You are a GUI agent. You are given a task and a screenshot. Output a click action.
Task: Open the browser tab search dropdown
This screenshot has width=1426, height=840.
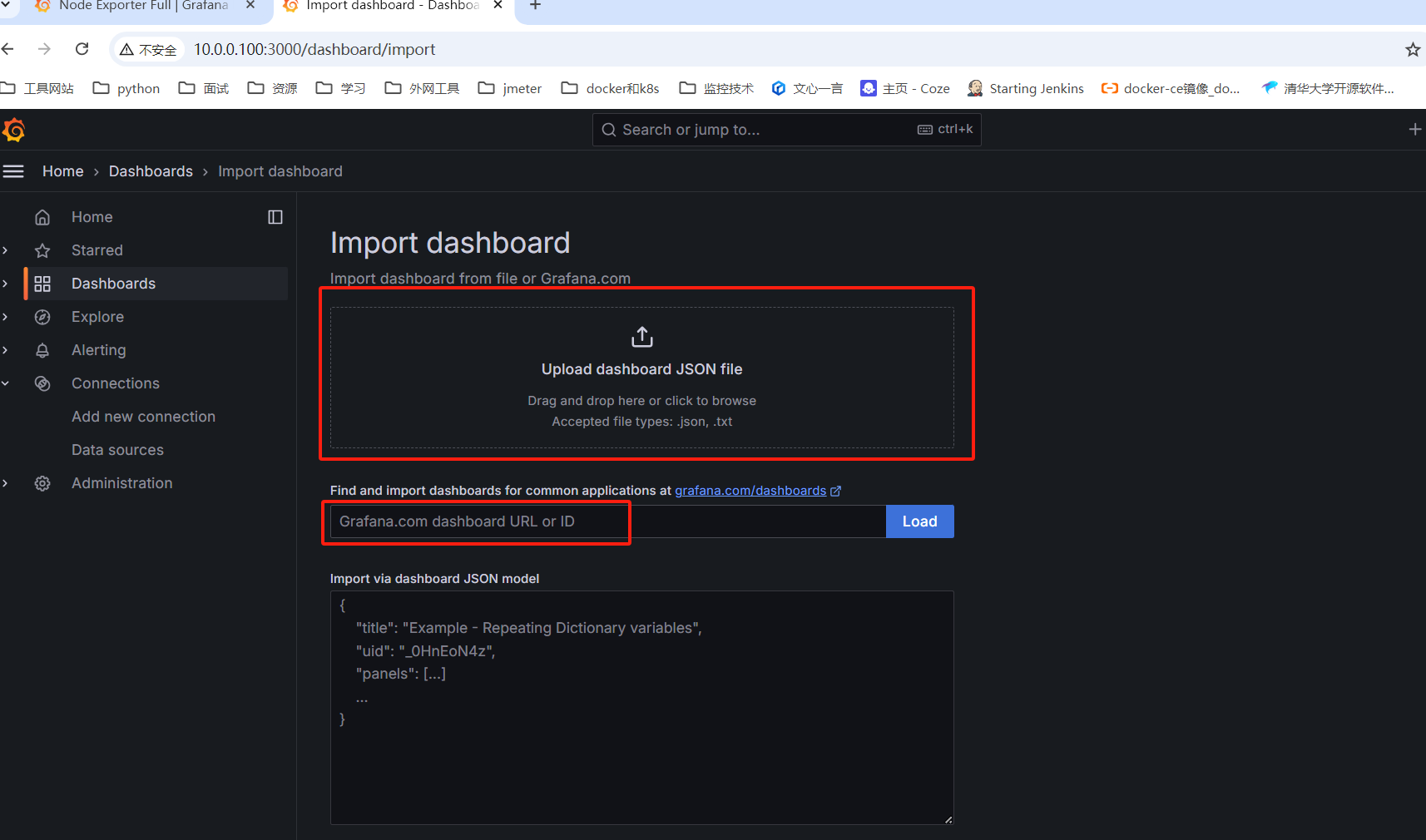tap(6, 5)
